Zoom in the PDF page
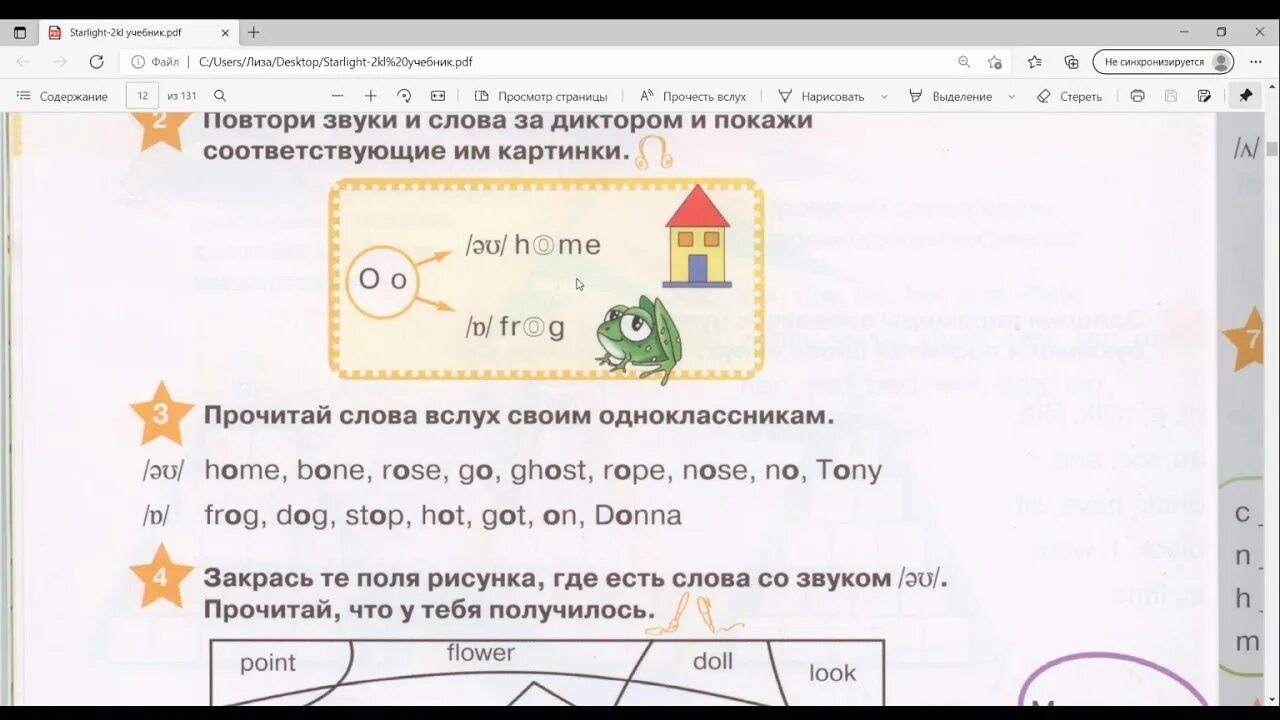1280x720 pixels. tap(370, 96)
